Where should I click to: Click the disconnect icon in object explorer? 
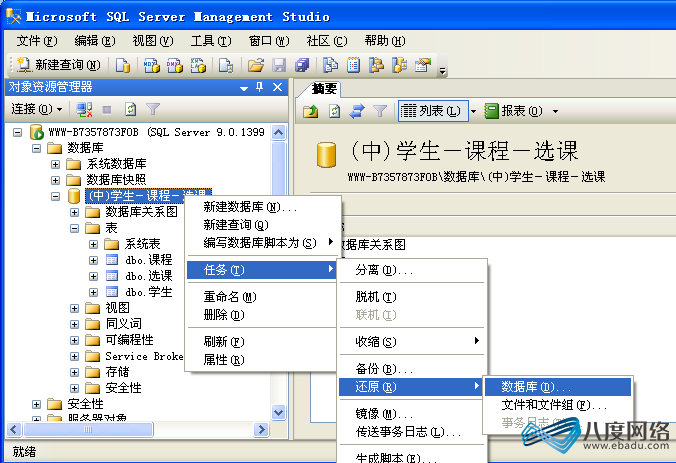point(84,109)
